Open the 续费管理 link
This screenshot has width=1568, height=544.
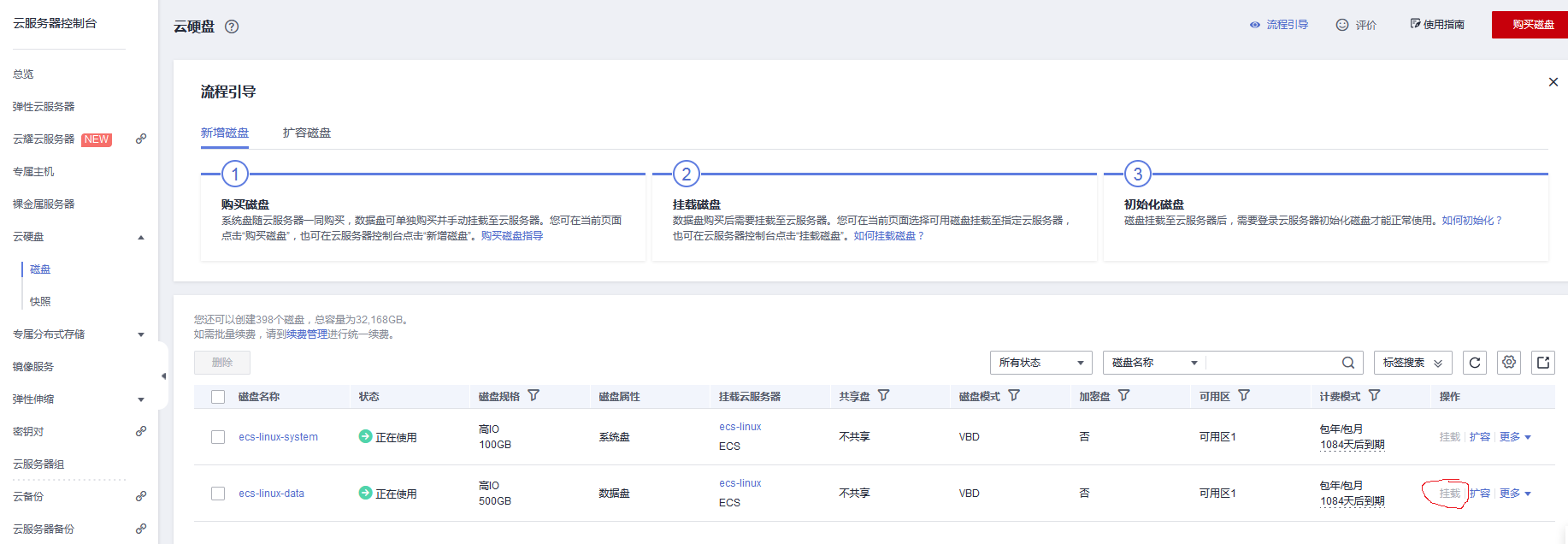pos(307,334)
